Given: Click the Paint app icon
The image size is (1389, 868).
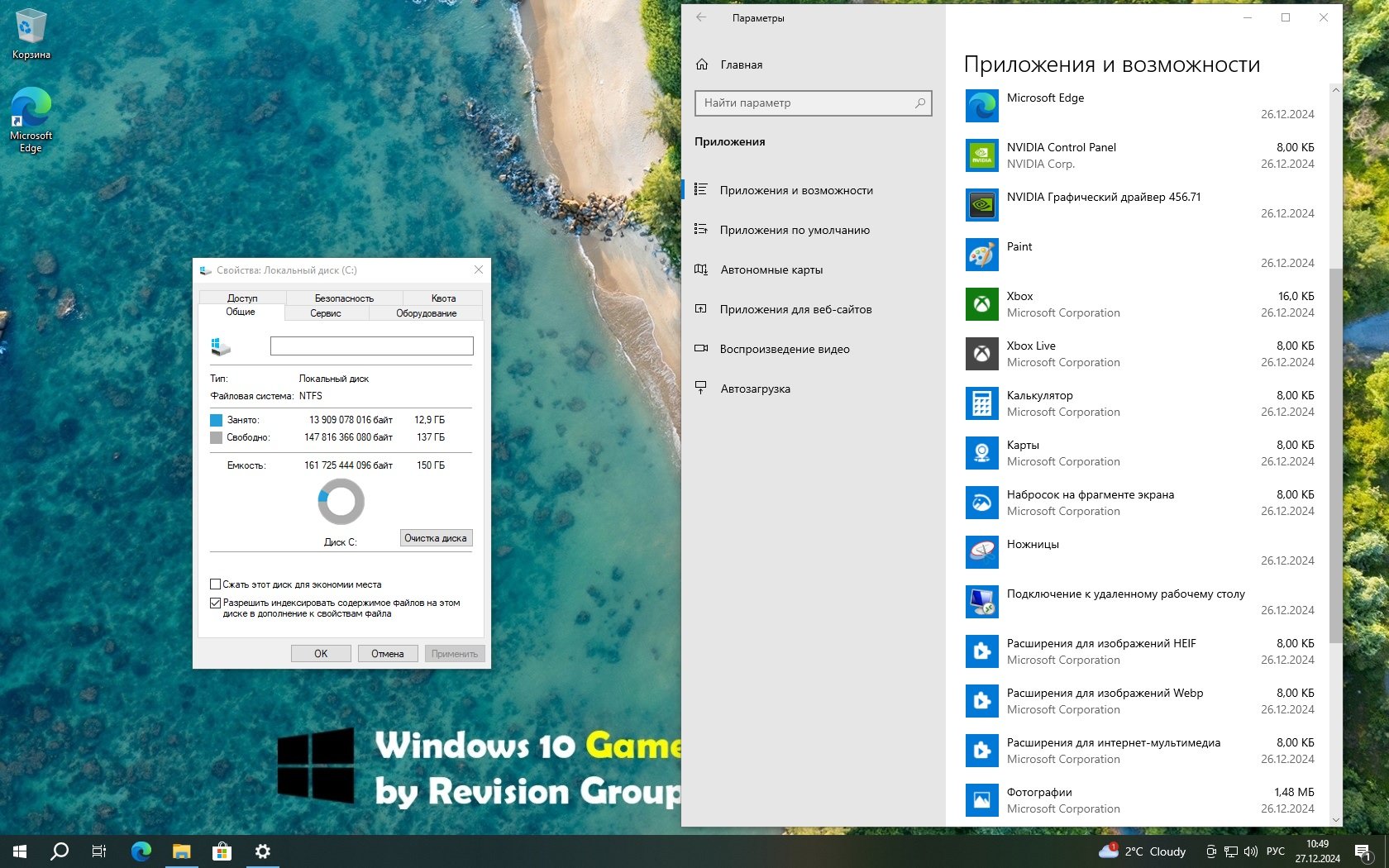Looking at the screenshot, I should (981, 255).
